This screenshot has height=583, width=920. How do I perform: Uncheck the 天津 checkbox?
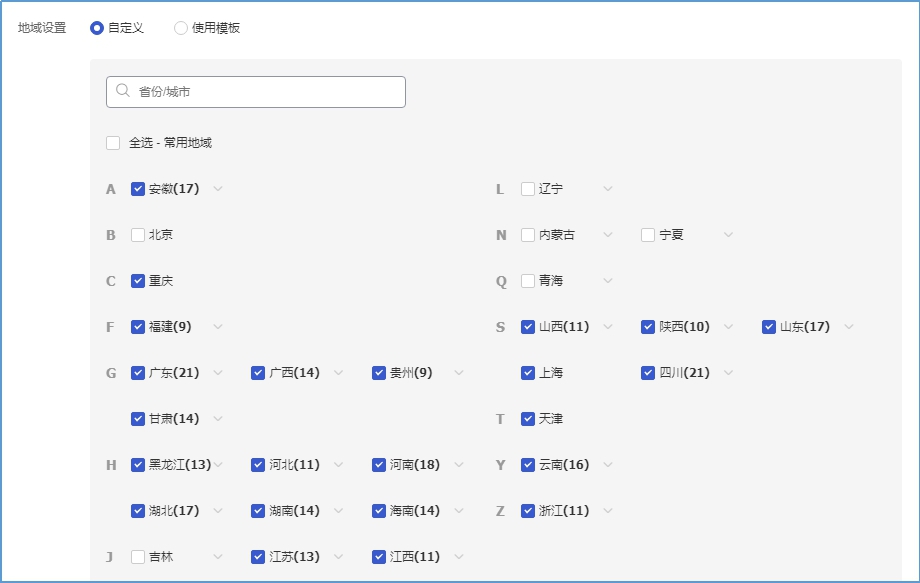coord(528,419)
